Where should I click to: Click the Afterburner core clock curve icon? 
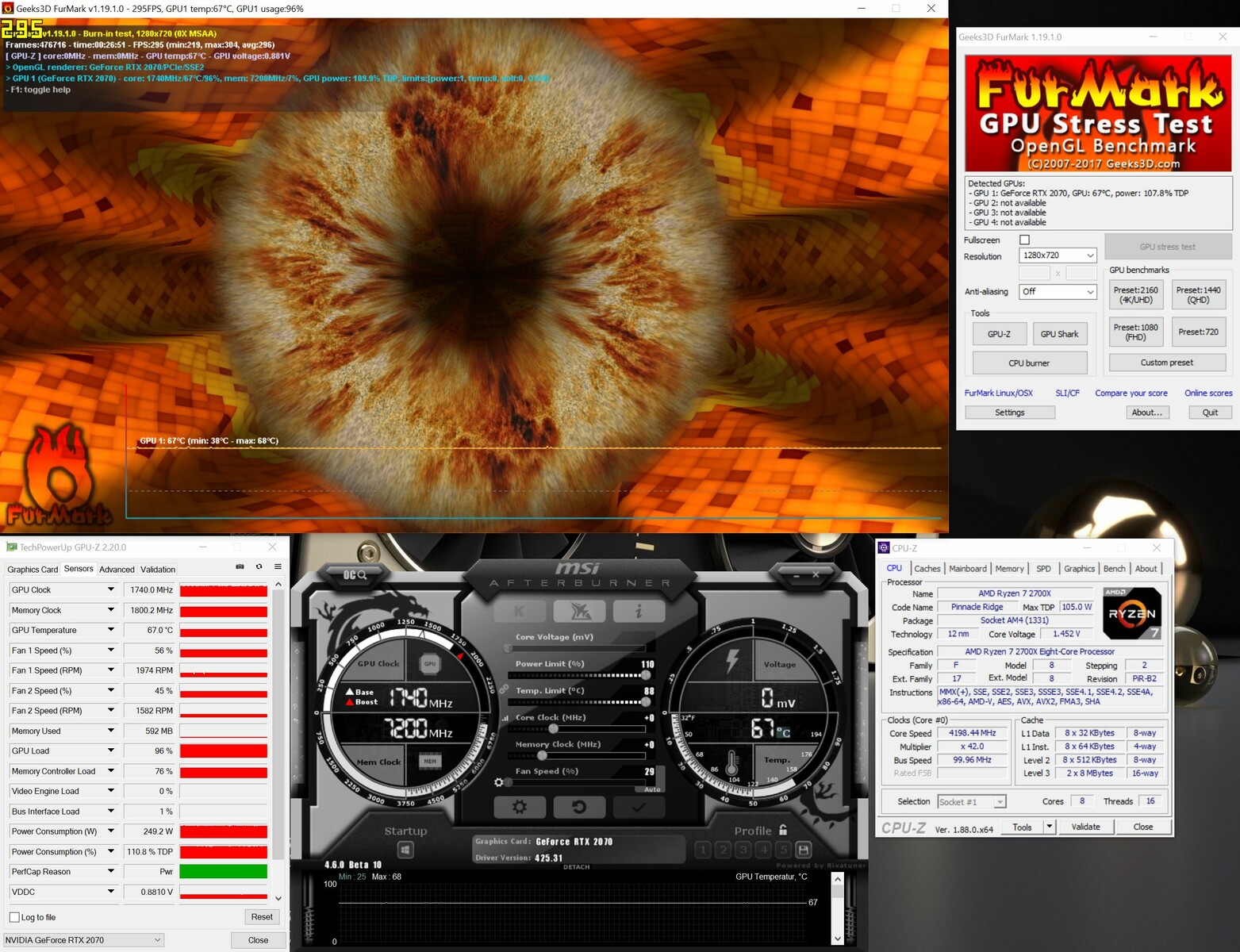(505, 718)
